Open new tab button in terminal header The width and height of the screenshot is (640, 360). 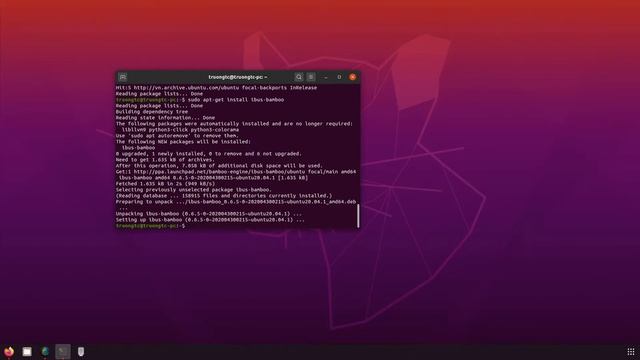pos(122,77)
